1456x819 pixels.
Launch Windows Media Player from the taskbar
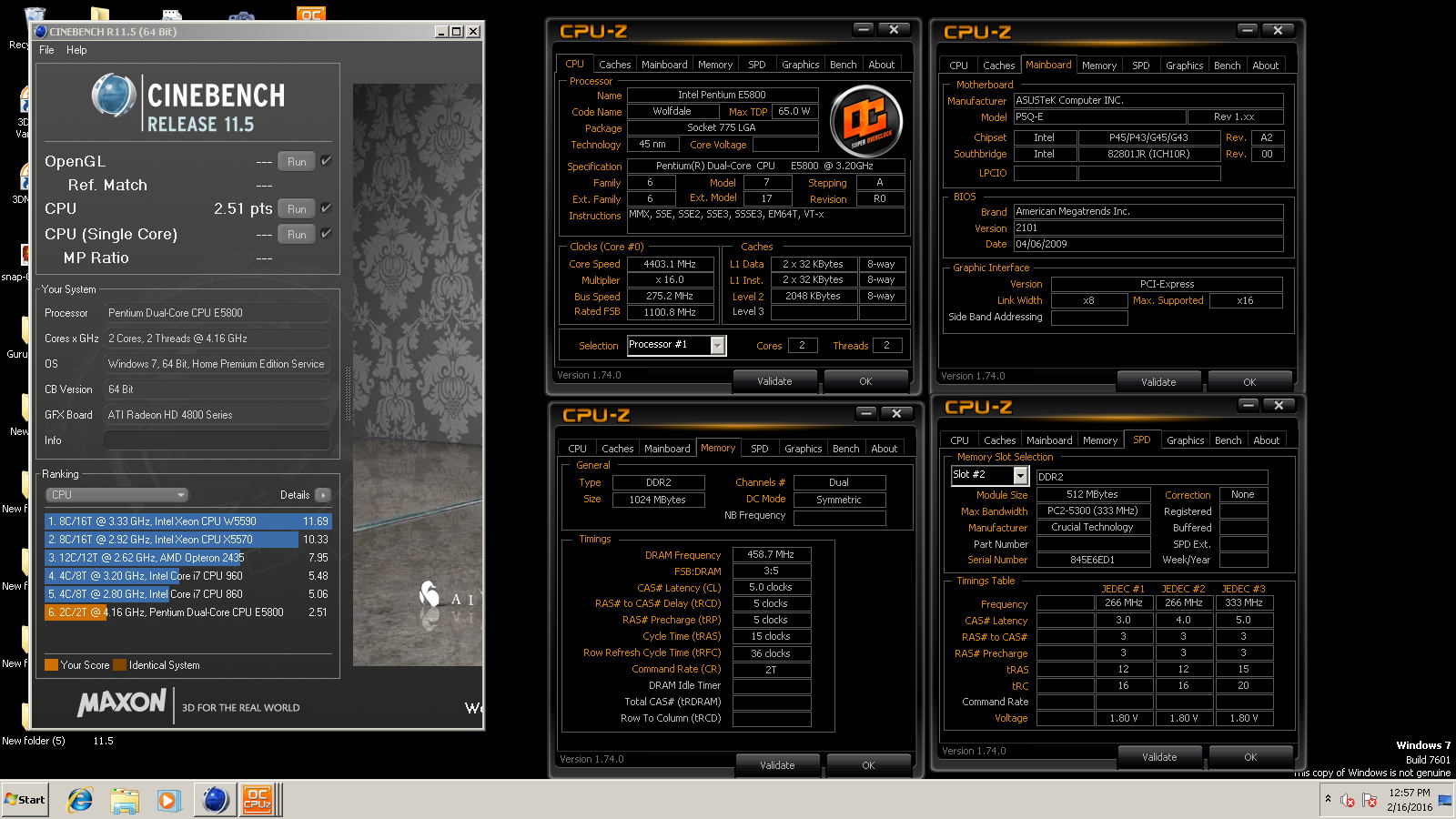168,800
